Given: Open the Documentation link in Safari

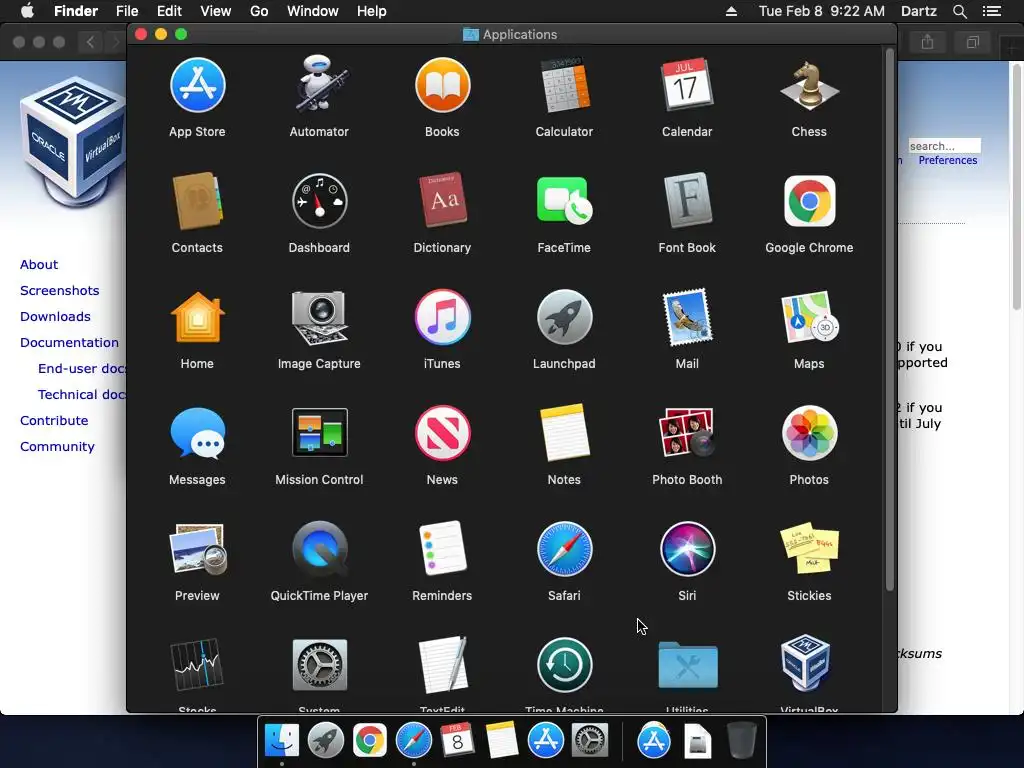Looking at the screenshot, I should click(69, 343).
